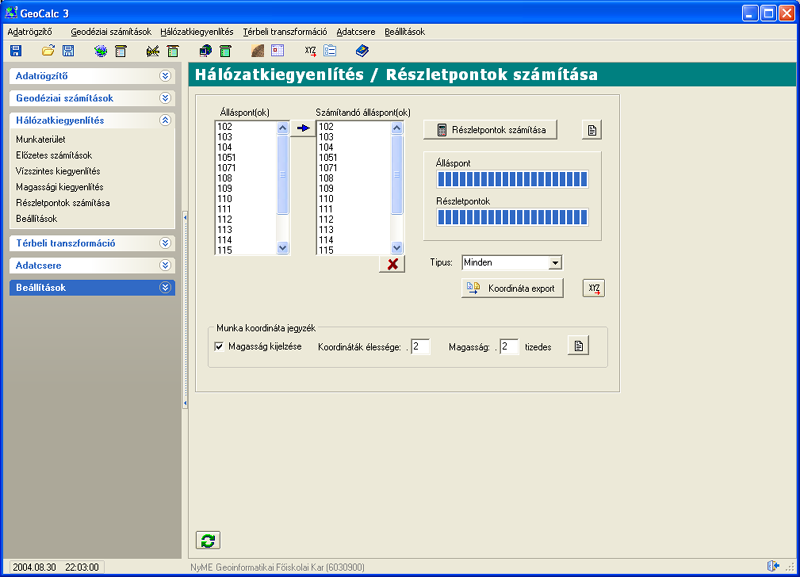The image size is (800, 577).
Task: Click the second floppy save-as toolbar icon
Action: (68, 51)
